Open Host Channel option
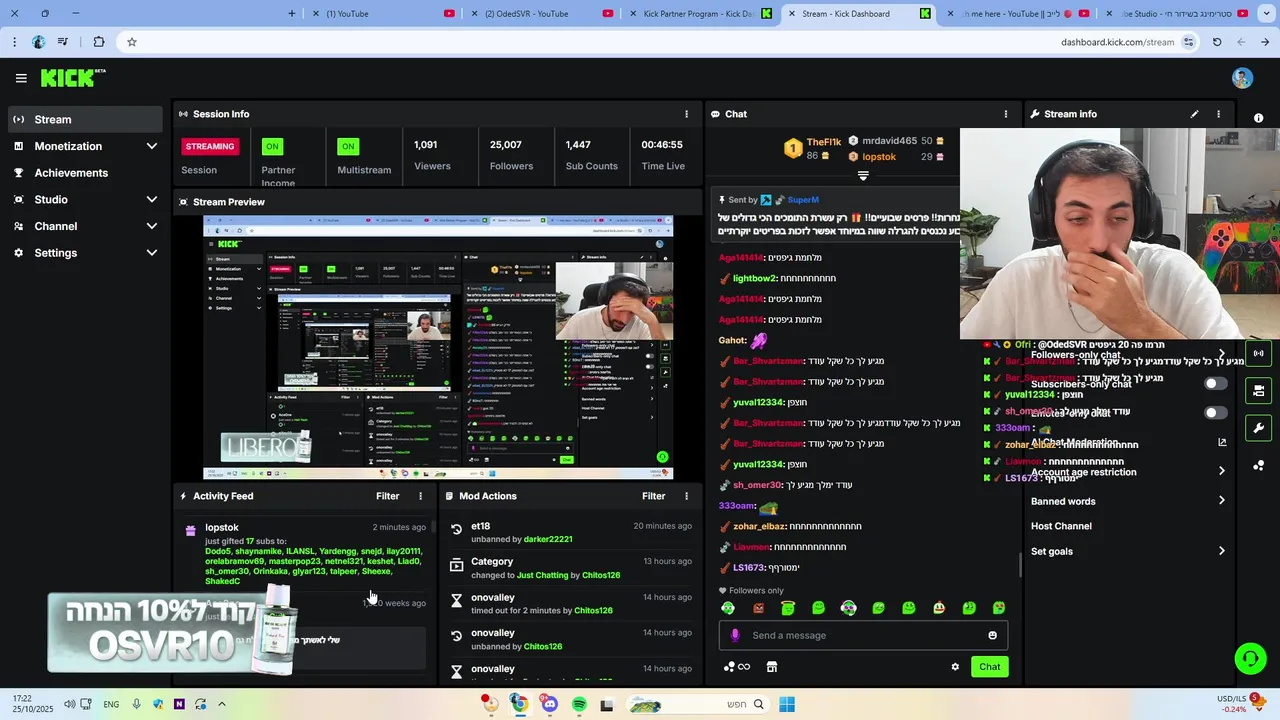This screenshot has height=720, width=1280. [x=1061, y=526]
